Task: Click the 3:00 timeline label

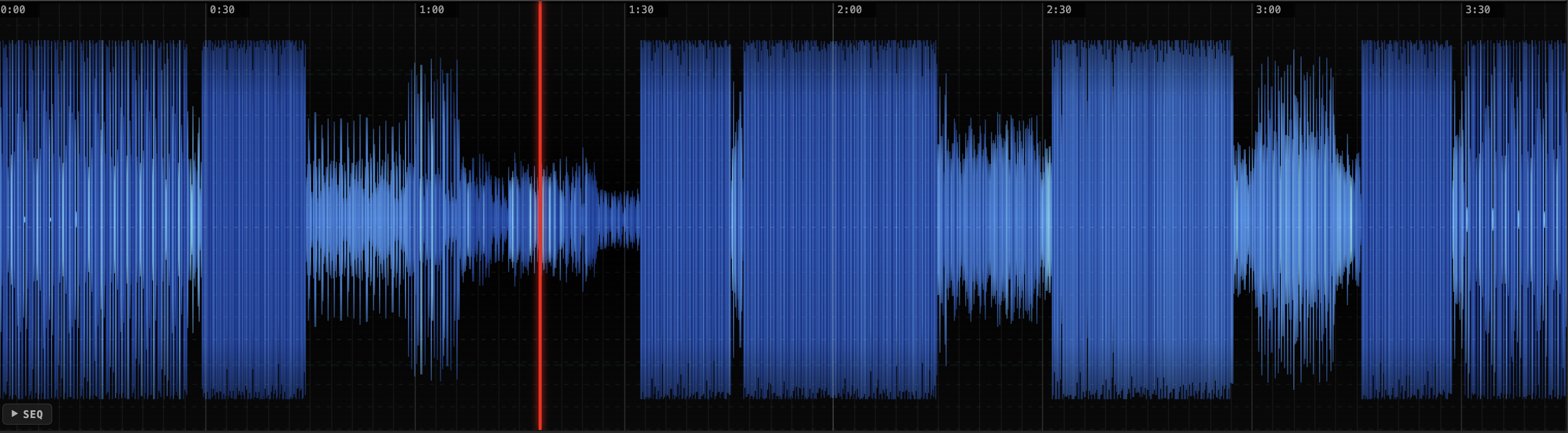Action: (x=1269, y=10)
